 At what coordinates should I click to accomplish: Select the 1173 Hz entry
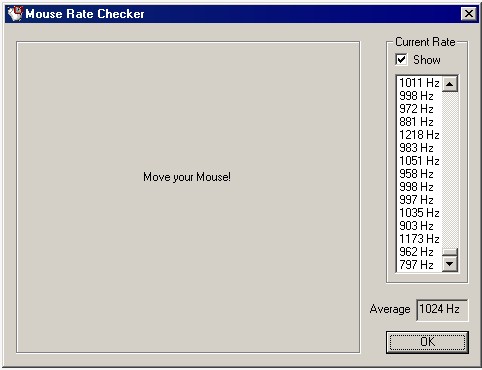click(x=419, y=239)
